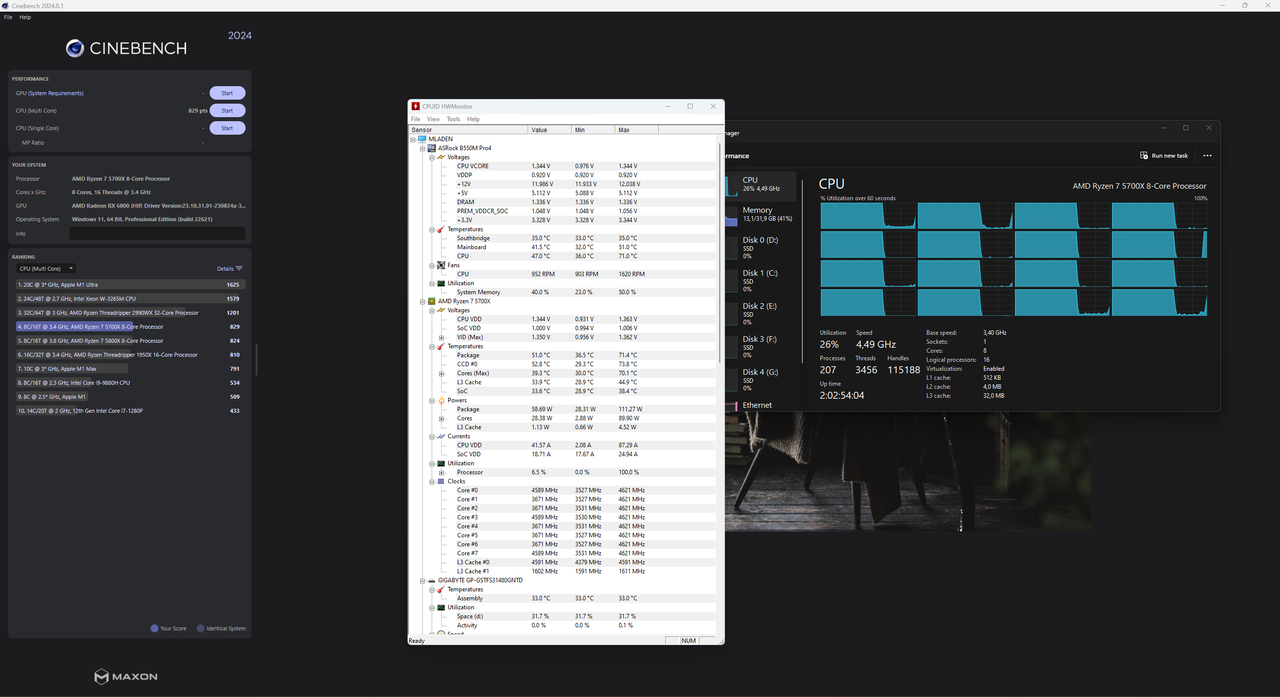This screenshot has height=697, width=1280.
Task: Open HWMonitor File menu
Action: point(416,119)
